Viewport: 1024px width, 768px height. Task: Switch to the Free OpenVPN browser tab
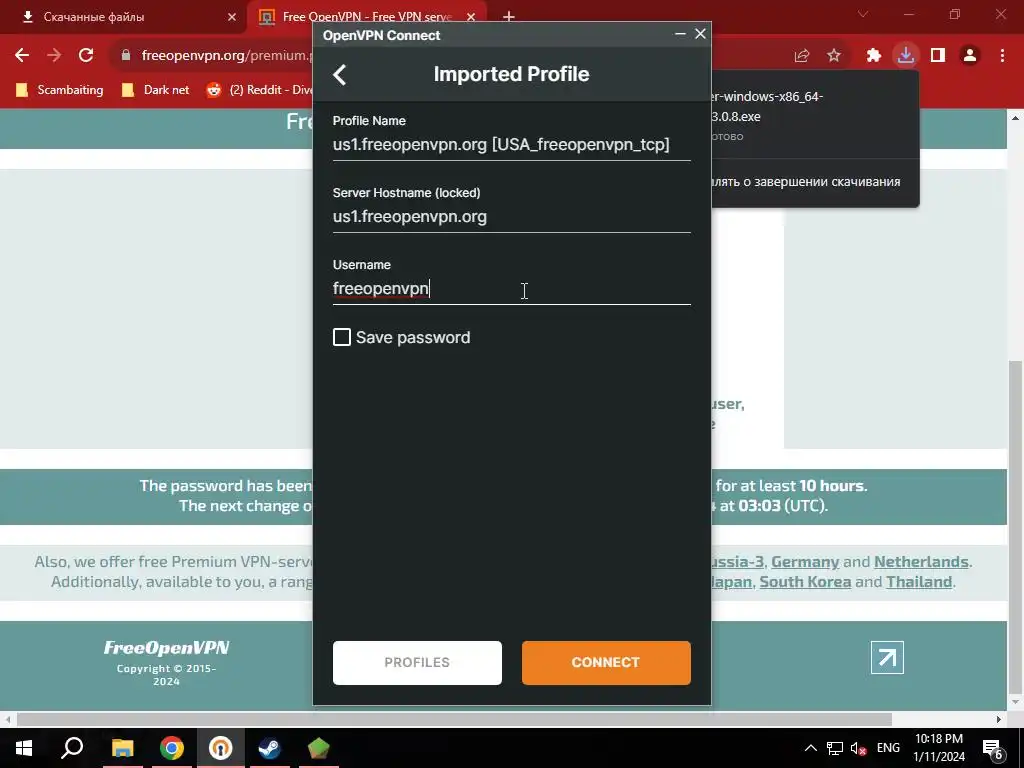click(x=366, y=17)
